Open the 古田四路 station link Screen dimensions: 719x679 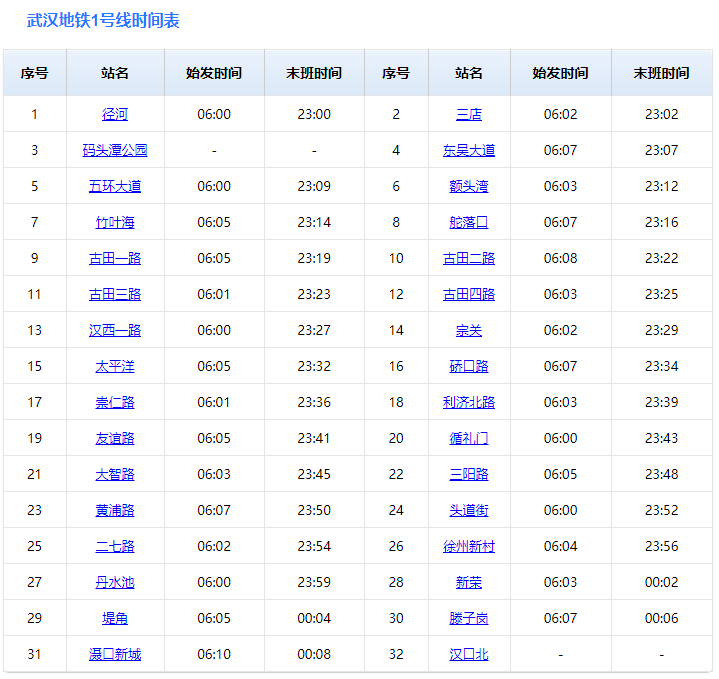469,294
